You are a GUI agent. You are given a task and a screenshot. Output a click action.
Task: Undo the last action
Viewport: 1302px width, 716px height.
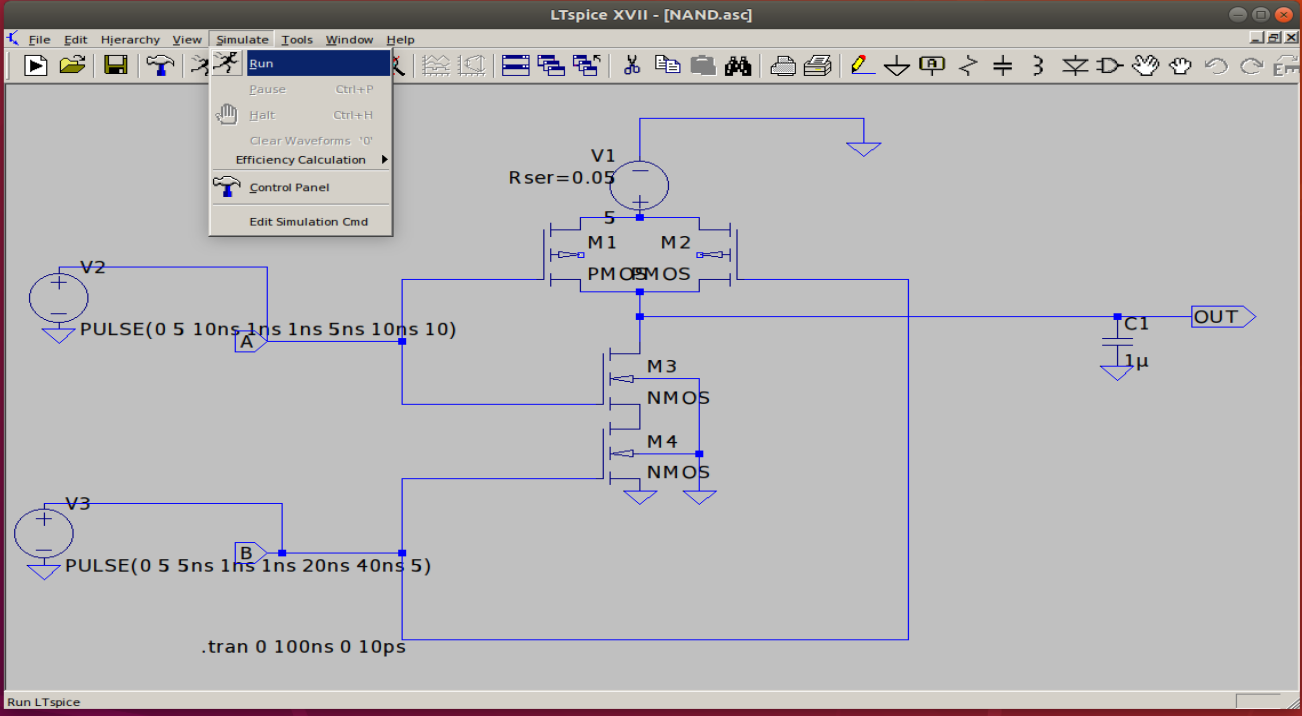(1215, 65)
